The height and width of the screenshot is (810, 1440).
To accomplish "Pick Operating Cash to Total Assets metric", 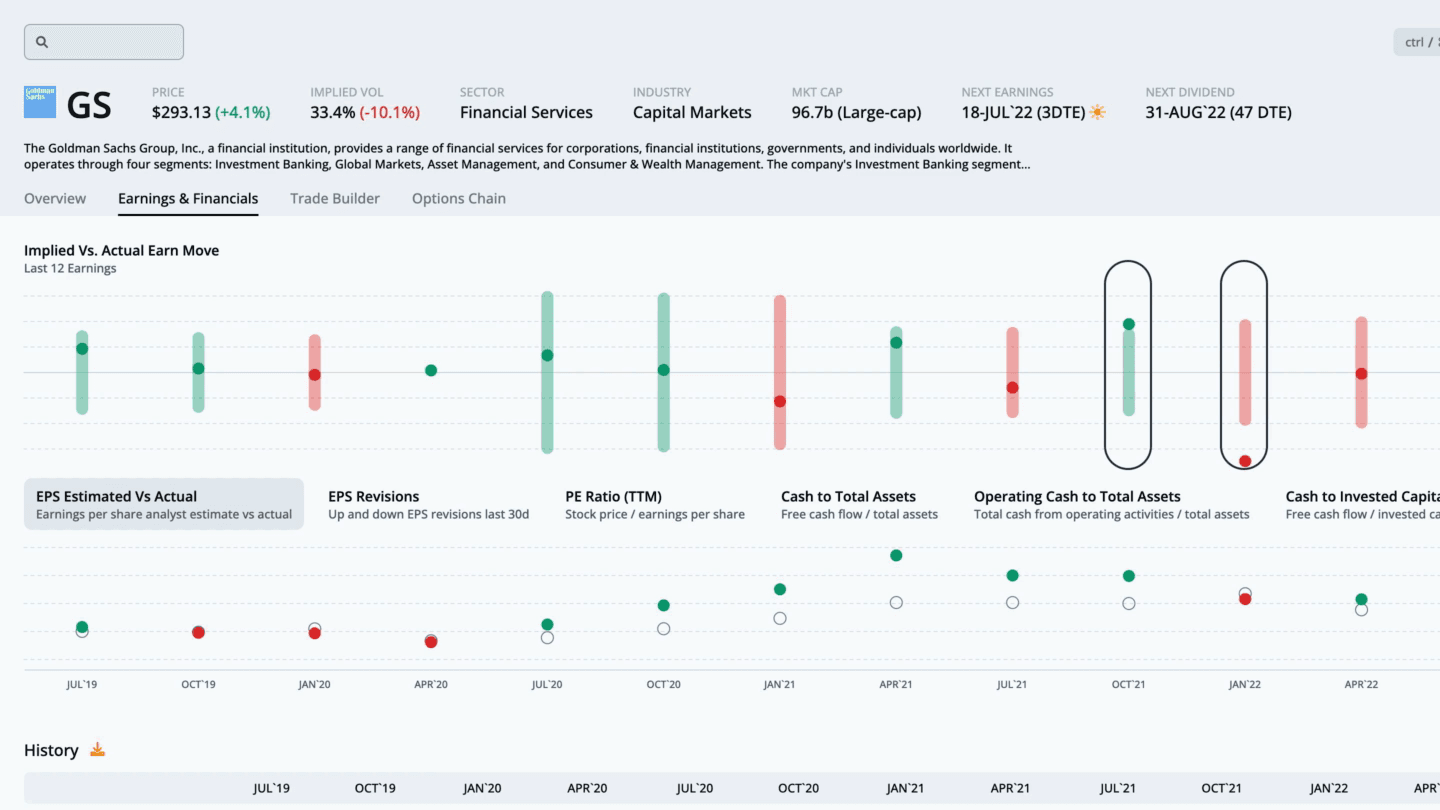I will [1111, 504].
